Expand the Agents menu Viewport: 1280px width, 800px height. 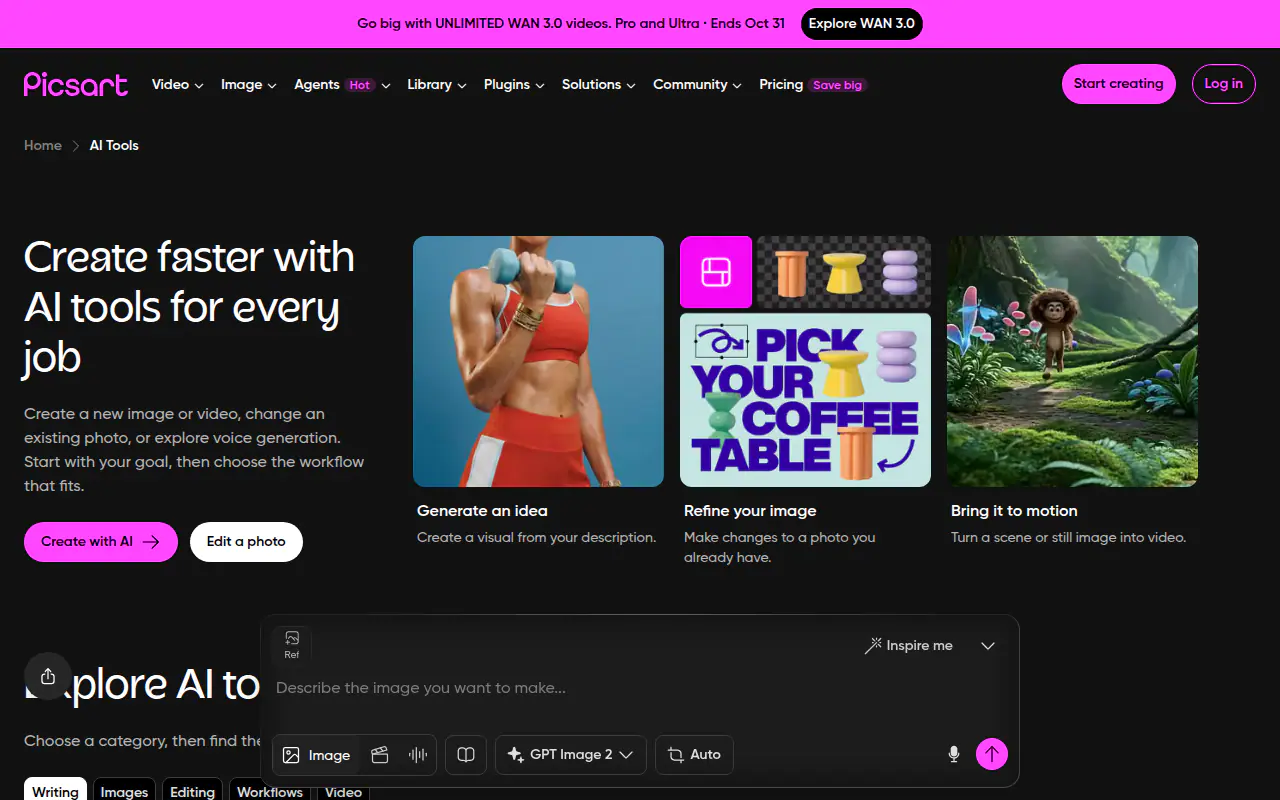(x=342, y=85)
